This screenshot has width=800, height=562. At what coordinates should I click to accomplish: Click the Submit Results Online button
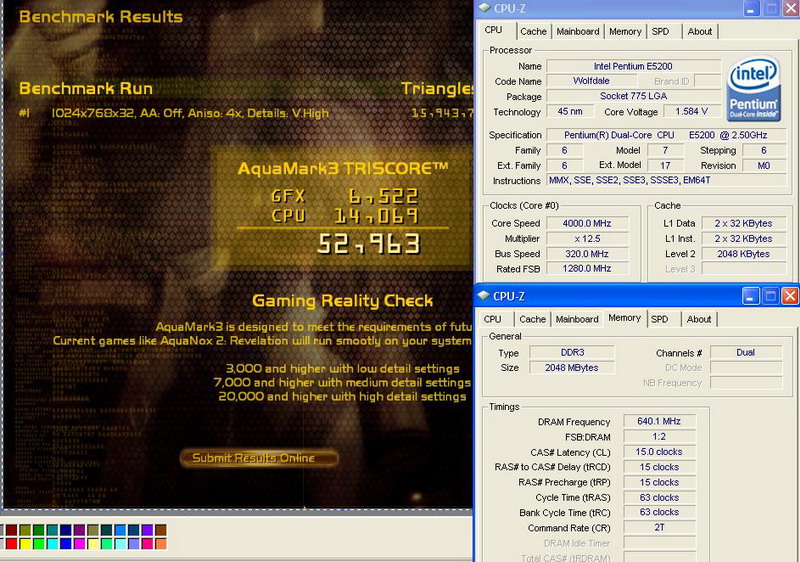258,458
